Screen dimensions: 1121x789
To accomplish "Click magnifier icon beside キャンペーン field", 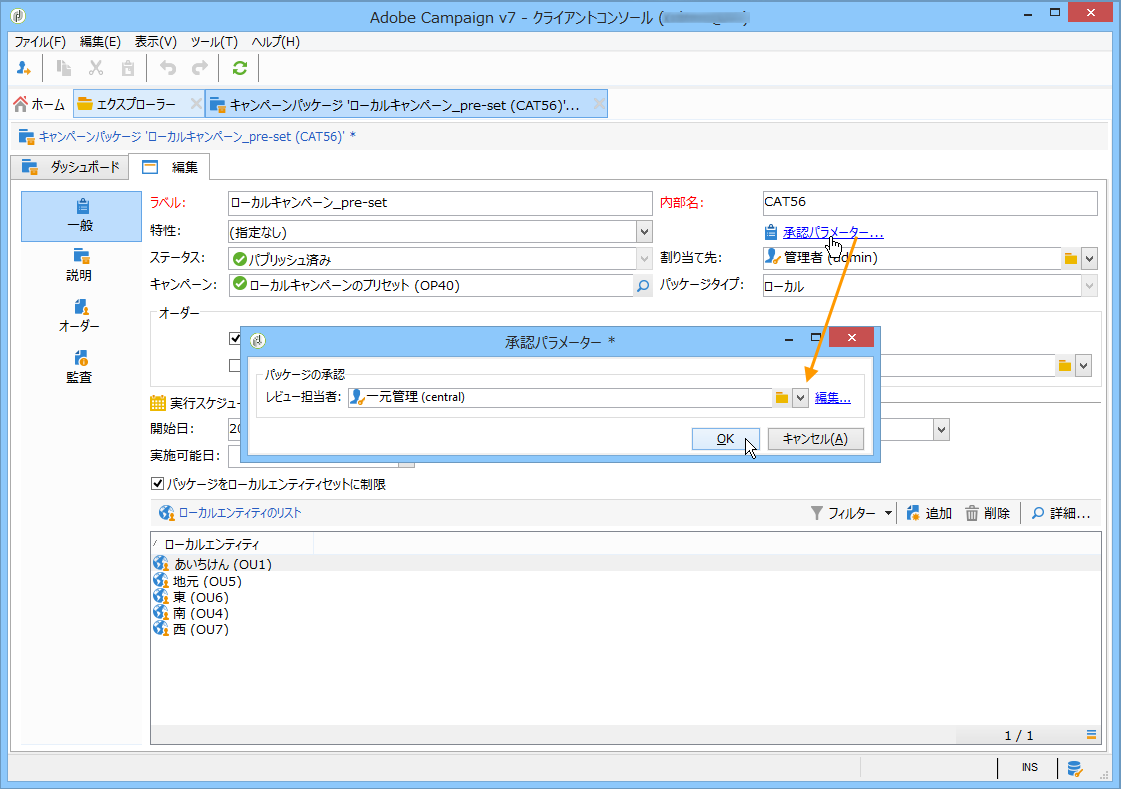I will click(643, 286).
